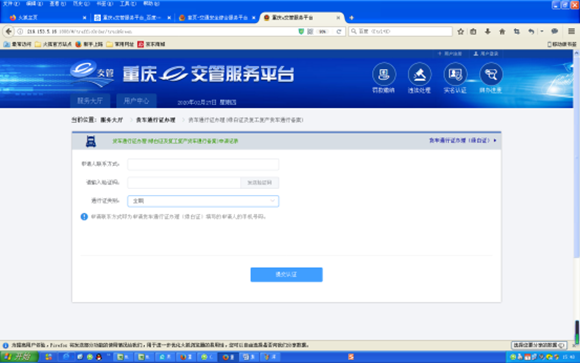Open the 新手上路 bookmark

point(89,44)
